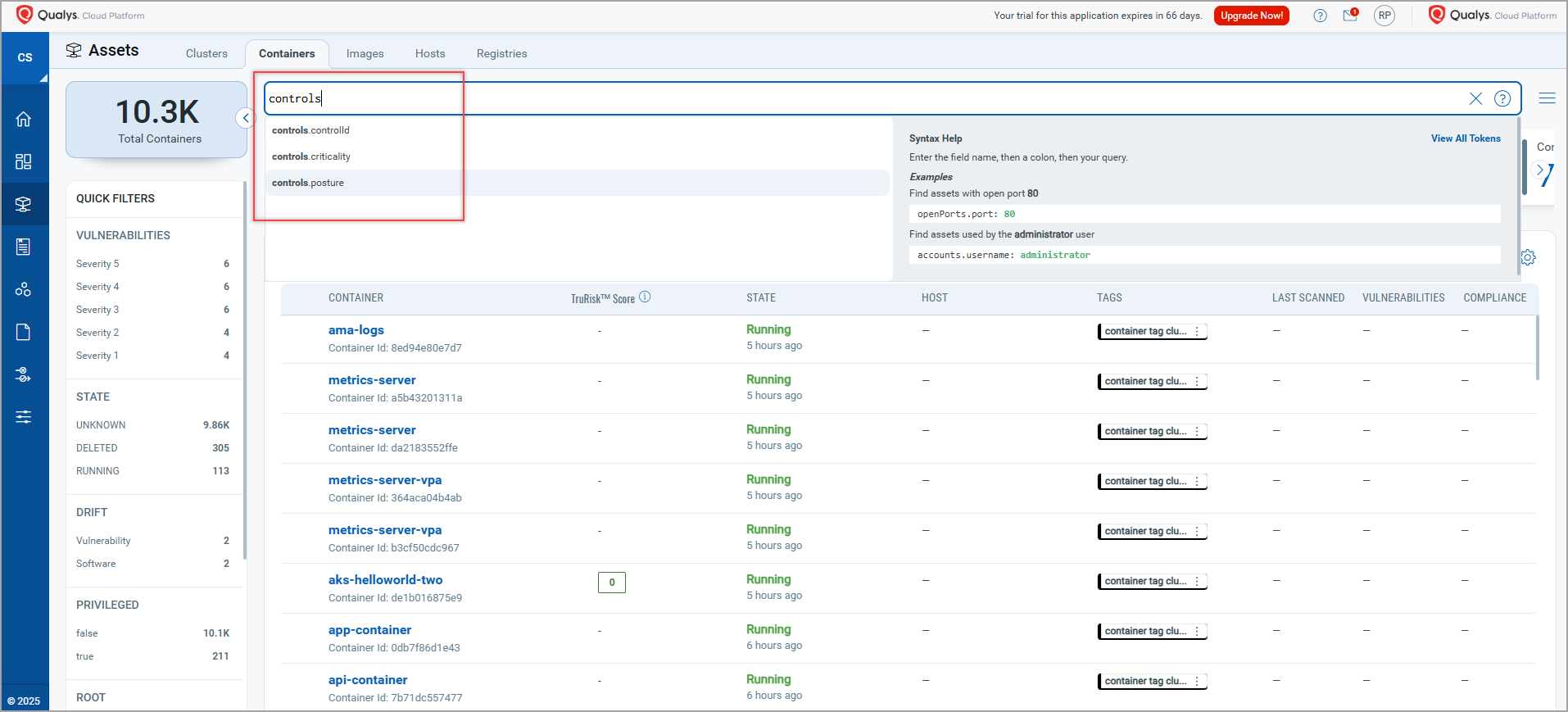Image resolution: width=1568 pixels, height=712 pixels.
Task: Filter by Severity 5 vulnerabilities
Action: tap(97, 264)
